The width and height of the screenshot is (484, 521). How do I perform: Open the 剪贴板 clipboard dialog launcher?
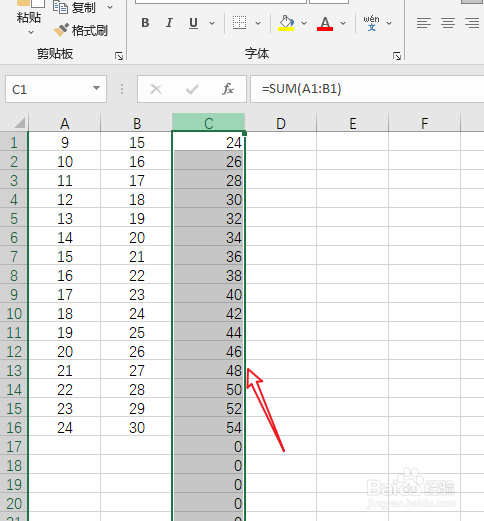point(119,56)
